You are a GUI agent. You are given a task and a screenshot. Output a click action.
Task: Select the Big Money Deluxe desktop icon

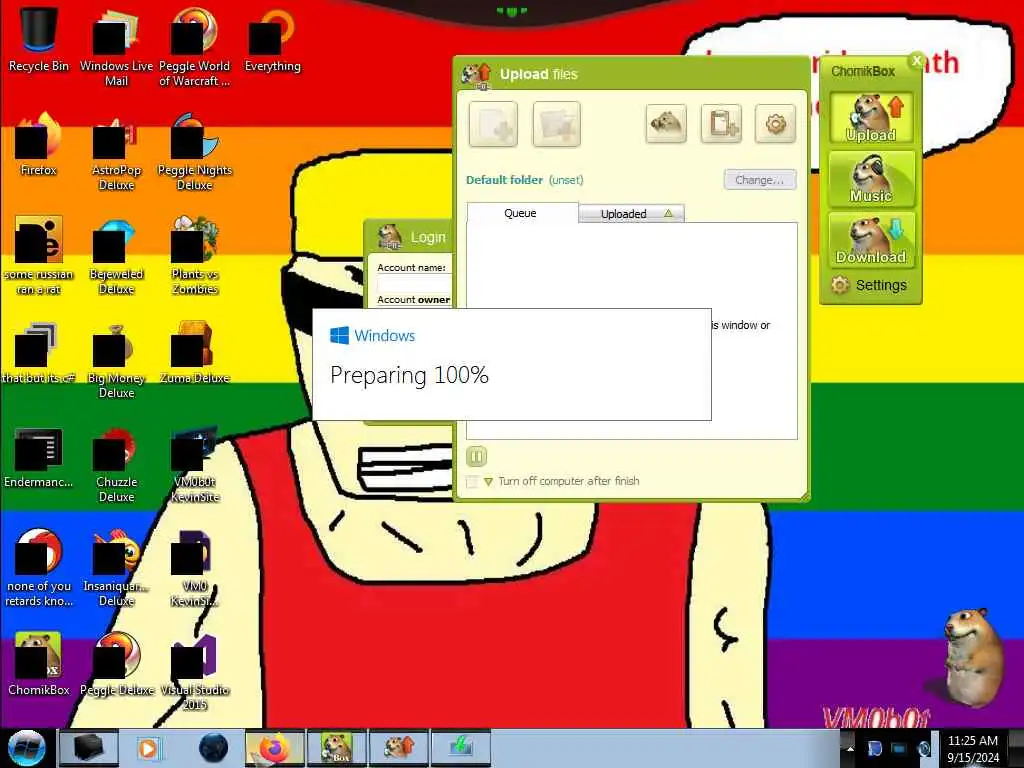click(116, 359)
